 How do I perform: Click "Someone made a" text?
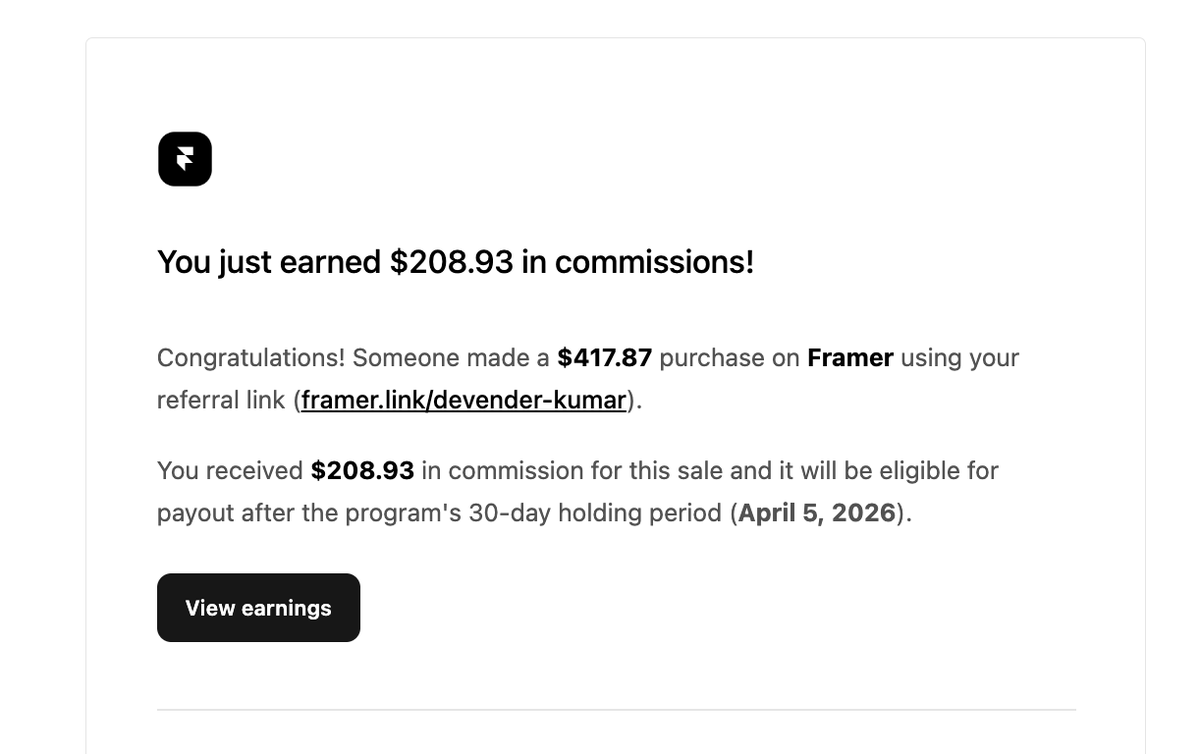coord(450,358)
